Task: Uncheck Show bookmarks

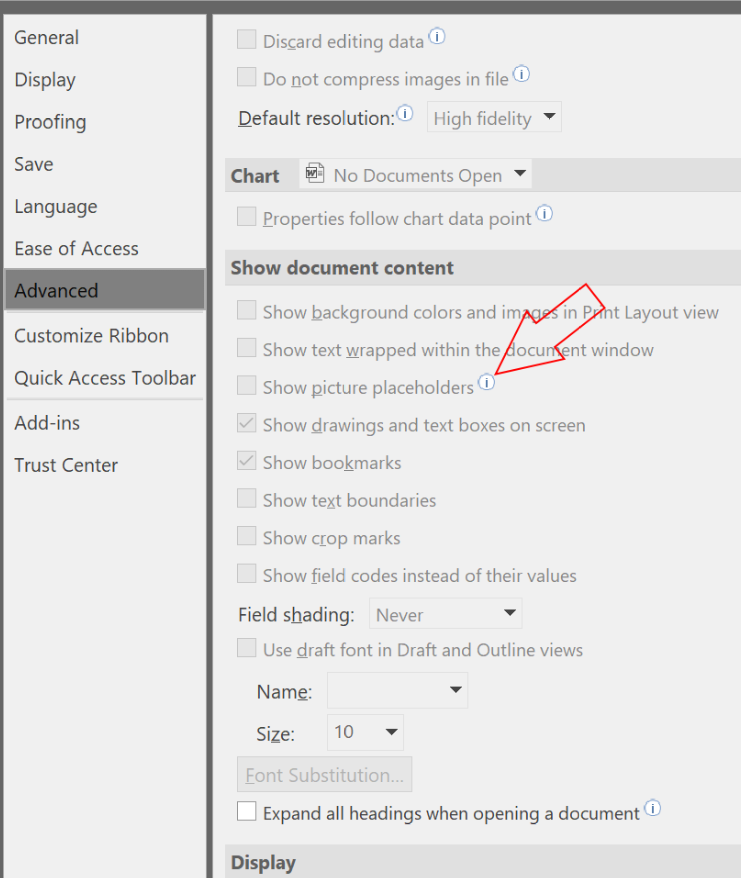Action: point(246,461)
